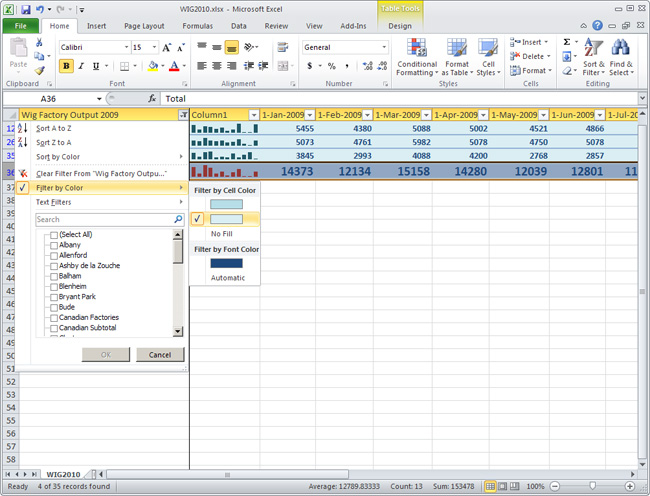Filter by the checked light blue cell color
The height and width of the screenshot is (496, 650).
click(x=226, y=219)
